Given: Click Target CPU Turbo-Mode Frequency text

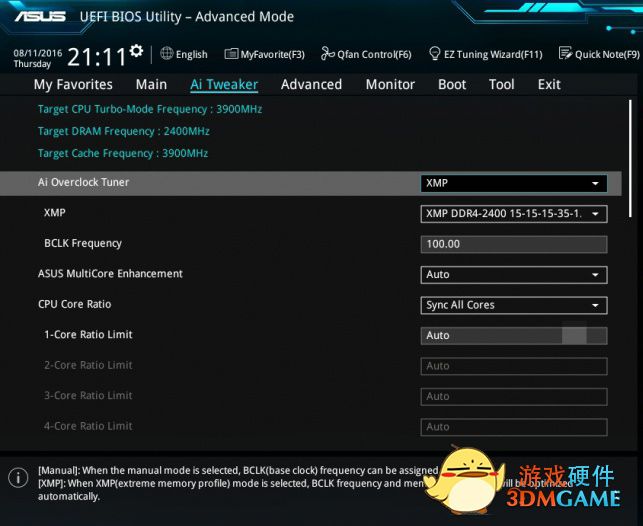Looking at the screenshot, I should (150, 109).
